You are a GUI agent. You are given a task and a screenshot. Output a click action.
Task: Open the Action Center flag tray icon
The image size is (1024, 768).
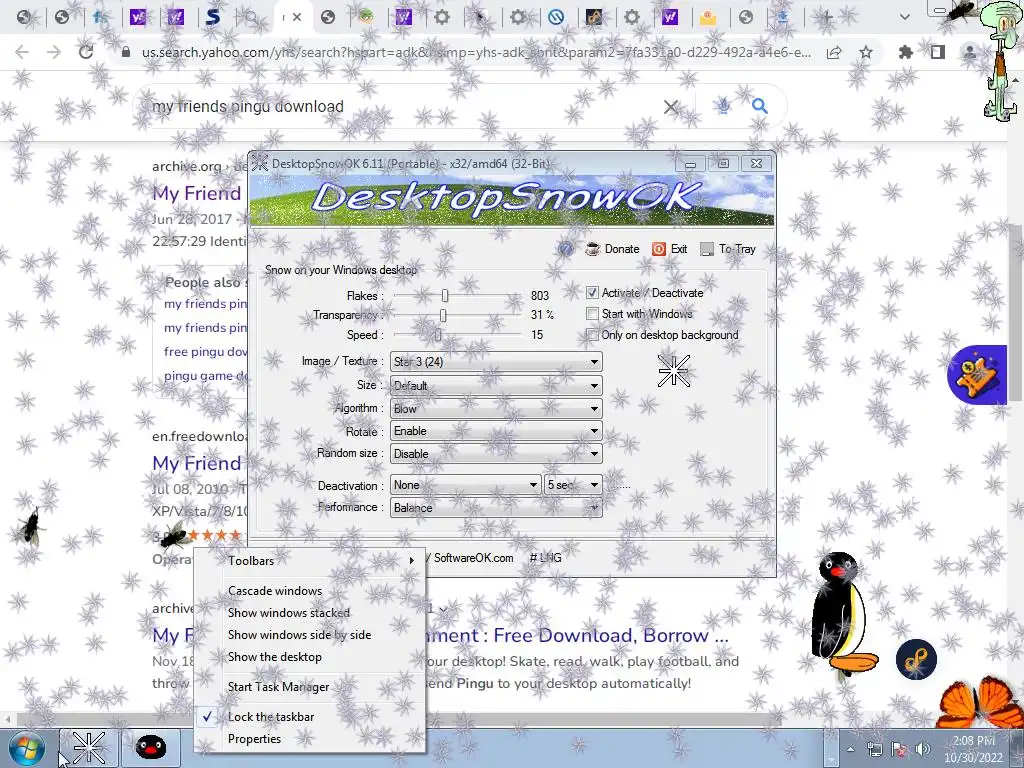899,749
